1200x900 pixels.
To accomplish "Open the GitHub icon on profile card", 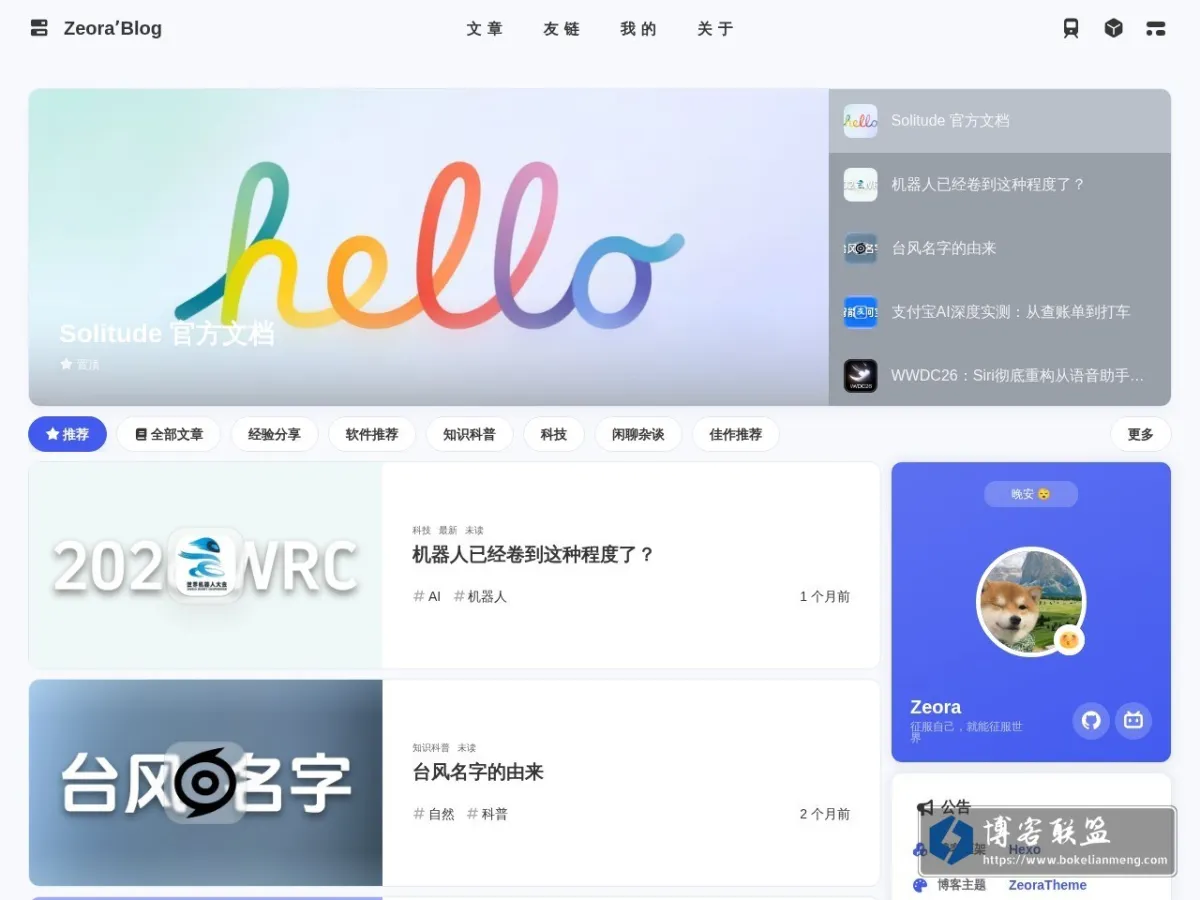I will tap(1091, 720).
